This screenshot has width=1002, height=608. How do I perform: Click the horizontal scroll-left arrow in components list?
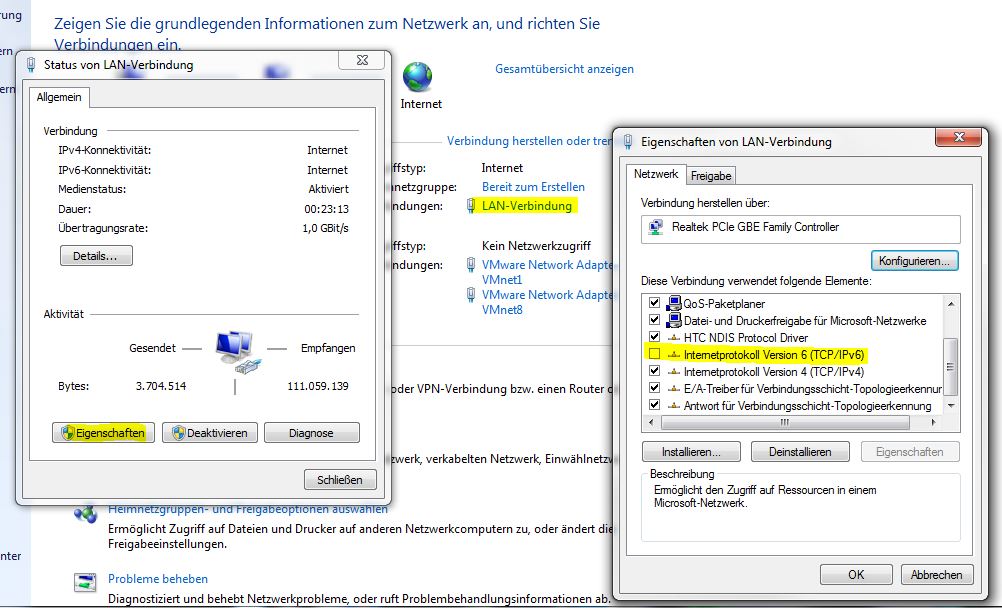click(651, 423)
